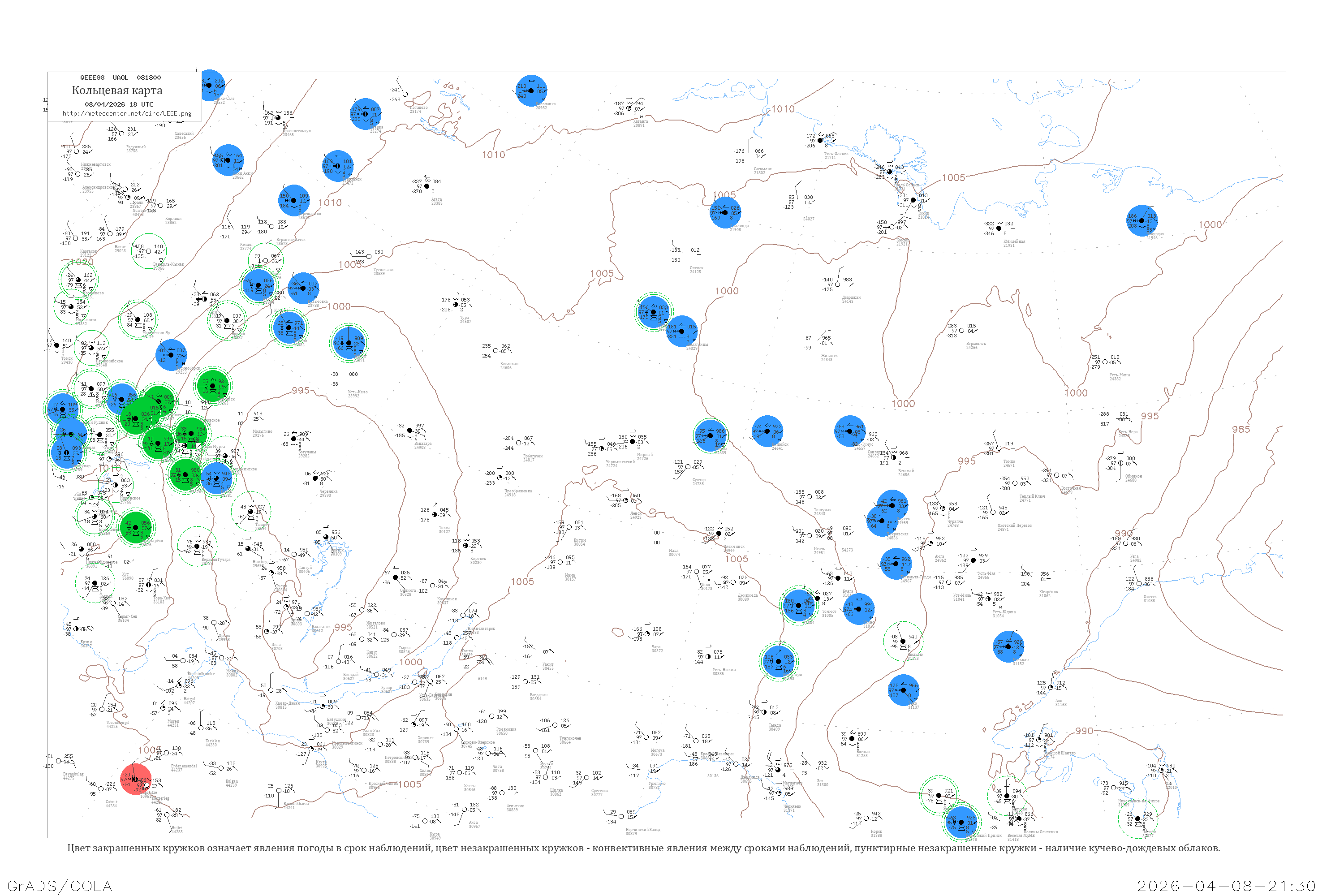
Task: Click the blue Токо station circle
Action: tap(904, 690)
